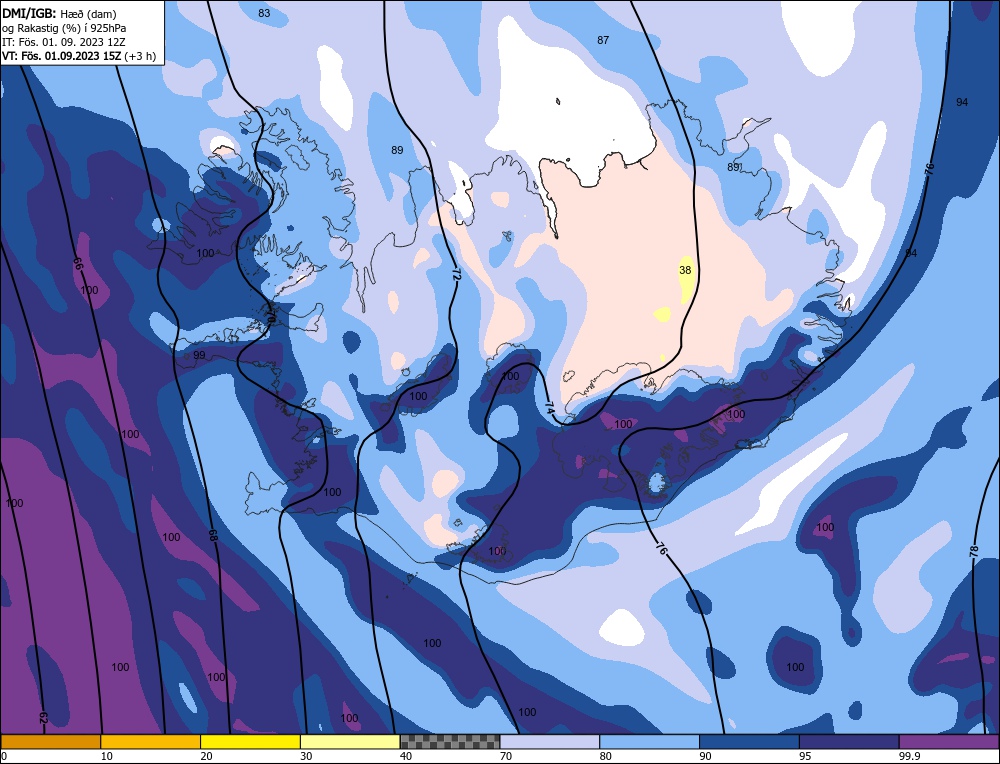Select the bright yellow 20–30 legend swatch
The width and height of the screenshot is (1000, 764).
(250, 742)
